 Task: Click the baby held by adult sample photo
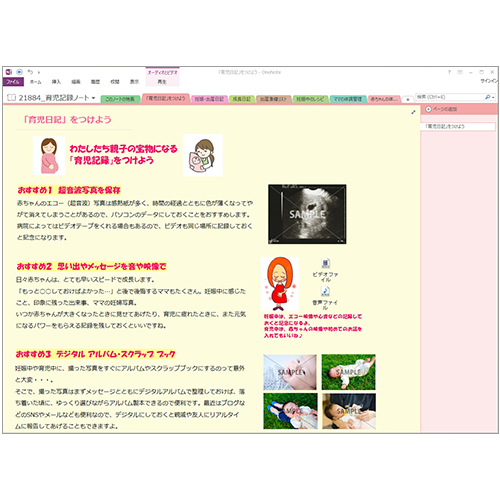[349, 411]
